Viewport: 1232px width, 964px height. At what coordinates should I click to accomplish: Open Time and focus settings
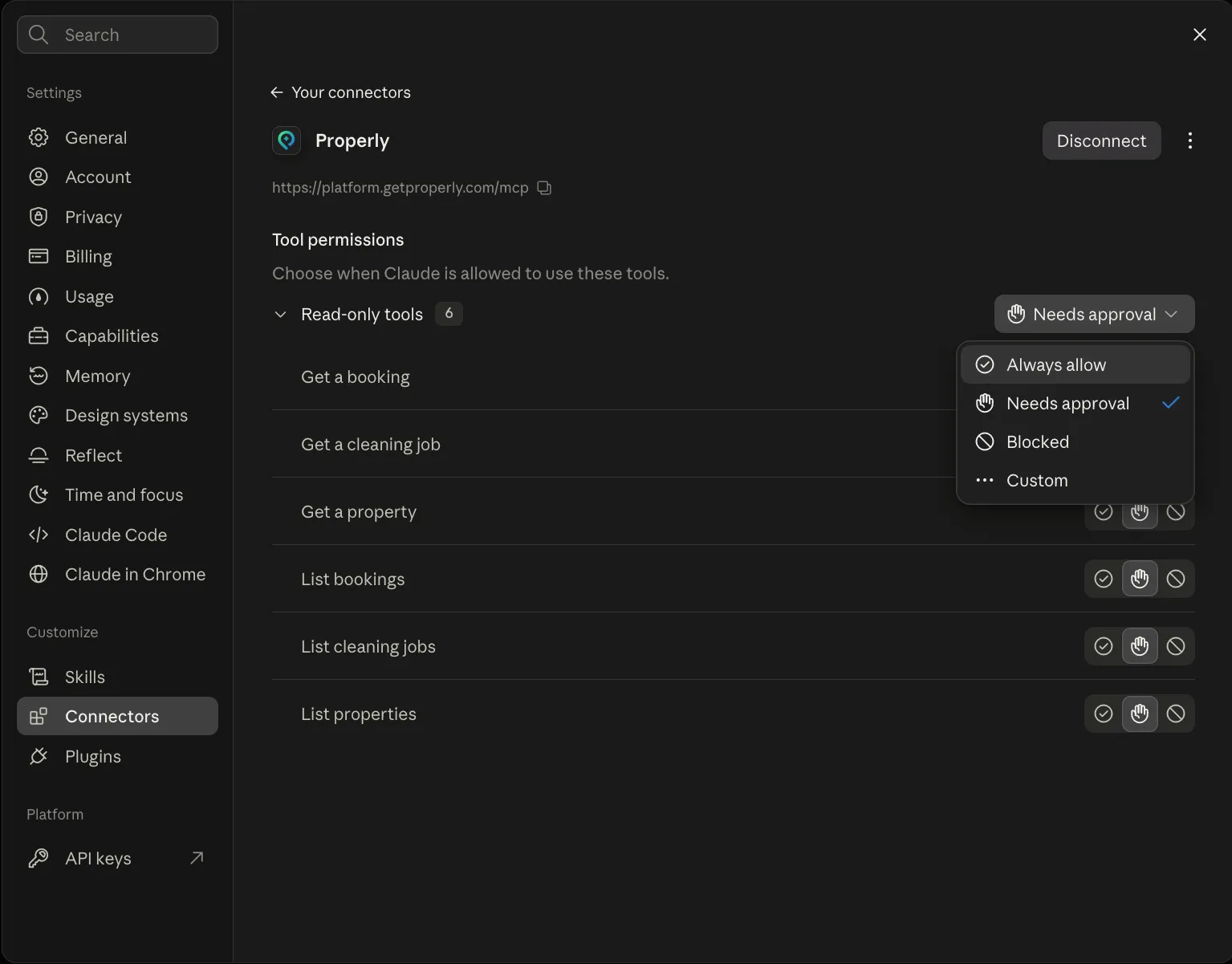coord(117,495)
